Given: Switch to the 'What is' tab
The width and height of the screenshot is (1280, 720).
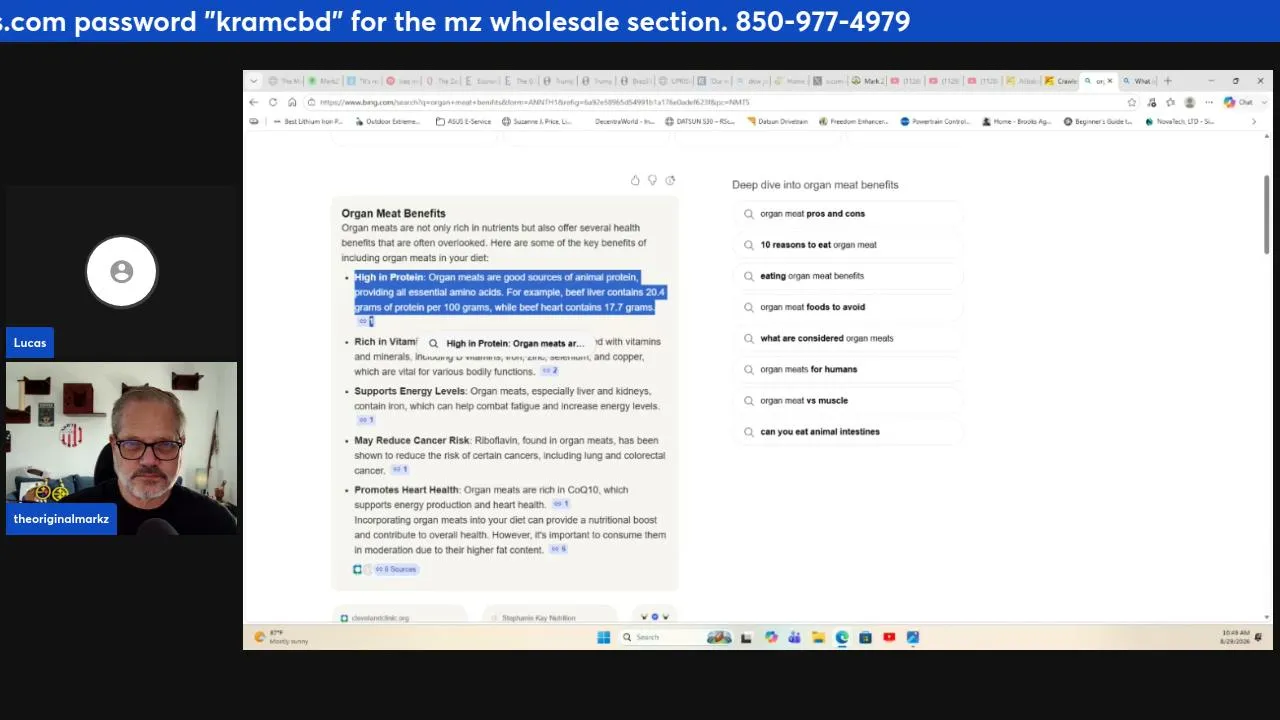Looking at the screenshot, I should click(1138, 81).
